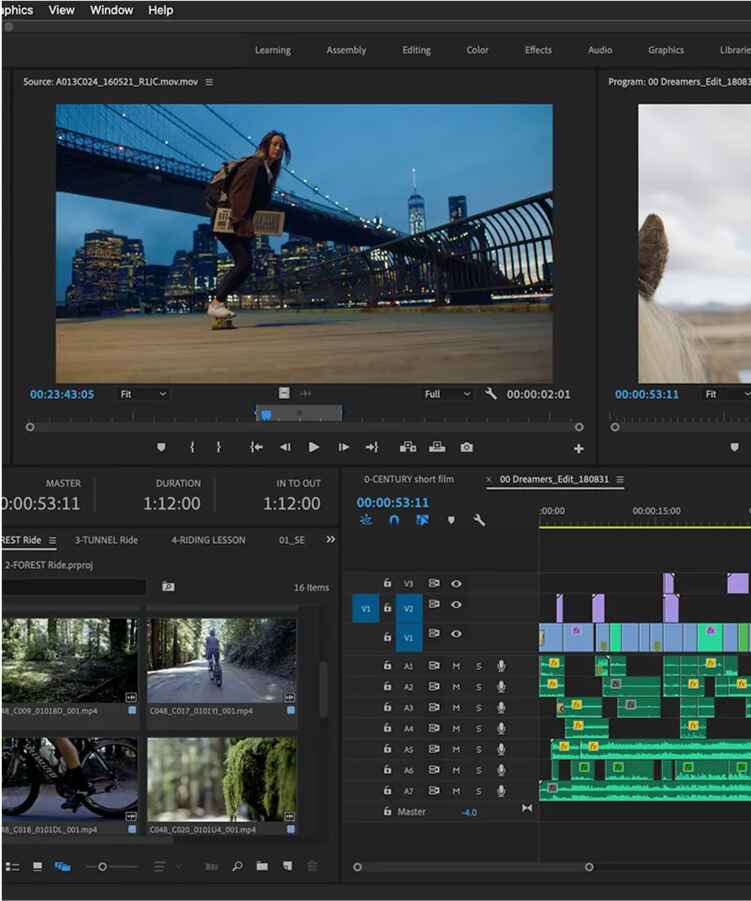Viewport: 751px width, 901px height.
Task: Toggle Snap magnet icon in the timeline
Action: (394, 520)
